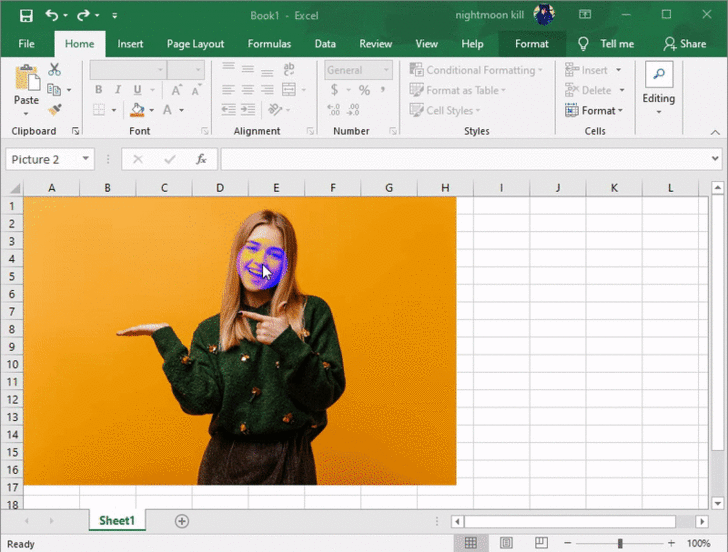Click the Borders icon
The image size is (728, 552).
pyautogui.click(x=99, y=110)
